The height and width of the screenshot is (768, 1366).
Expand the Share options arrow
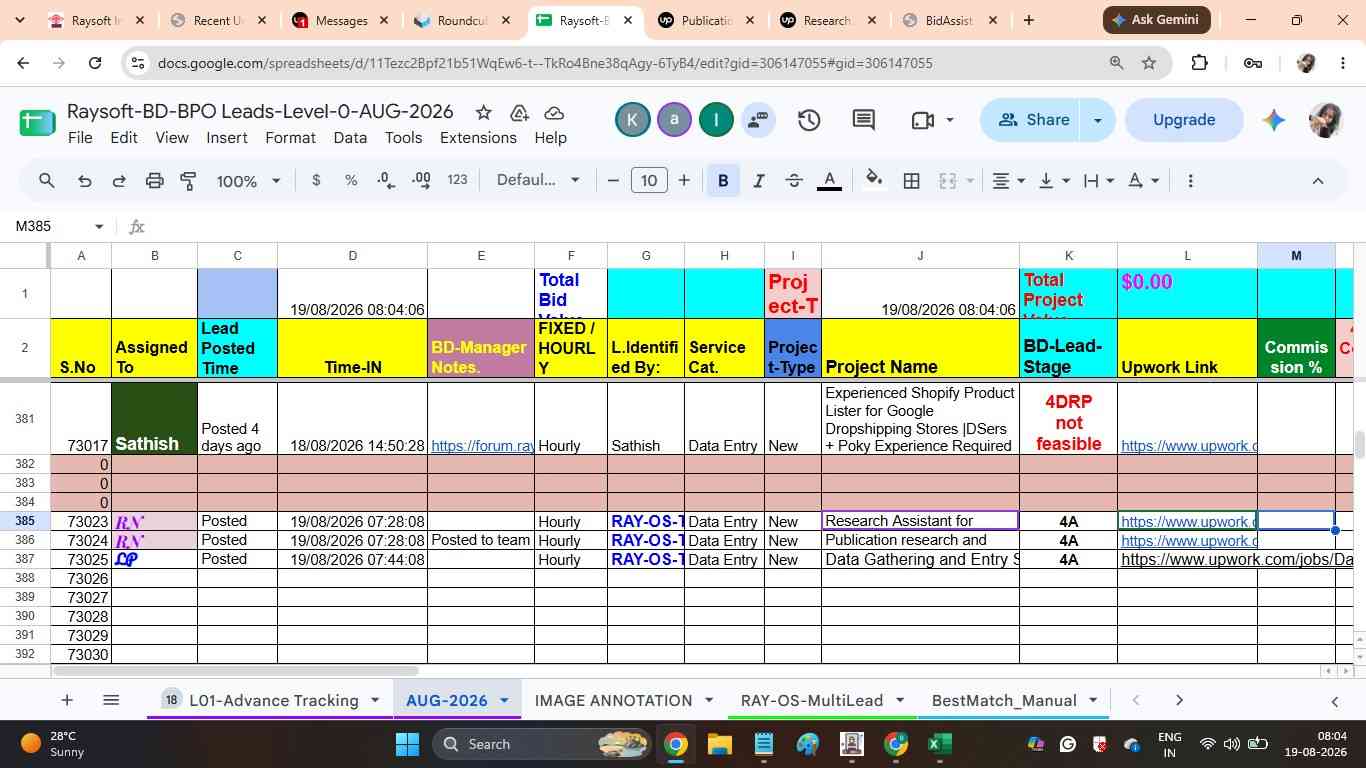point(1098,120)
